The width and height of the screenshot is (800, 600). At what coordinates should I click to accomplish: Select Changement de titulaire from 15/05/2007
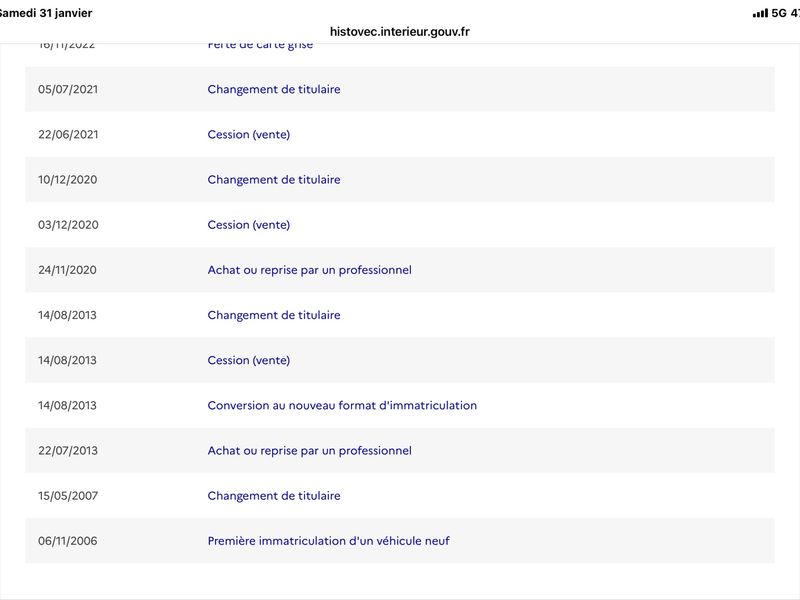(x=274, y=496)
